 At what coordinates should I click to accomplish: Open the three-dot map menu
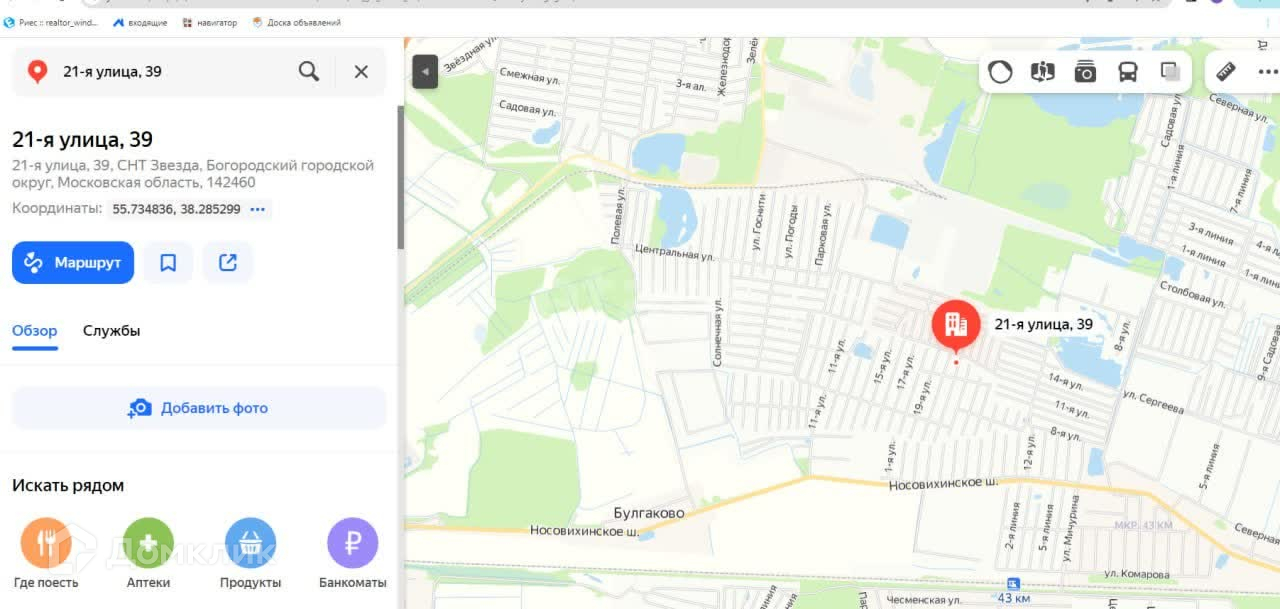pos(1267,71)
